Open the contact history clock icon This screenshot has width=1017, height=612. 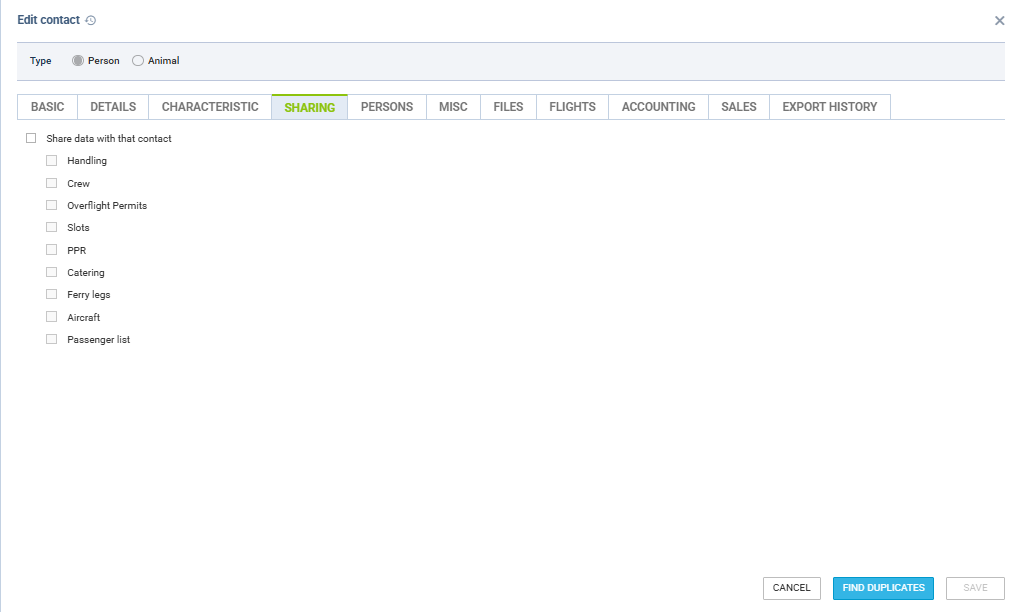[x=91, y=21]
